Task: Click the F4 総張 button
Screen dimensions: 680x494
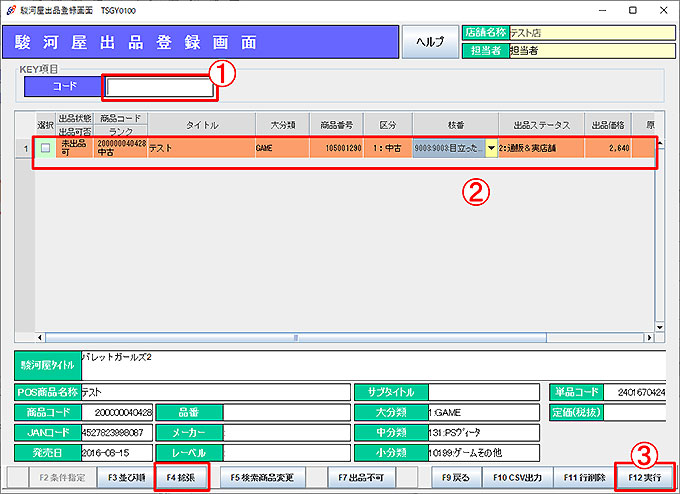Action: click(181, 477)
